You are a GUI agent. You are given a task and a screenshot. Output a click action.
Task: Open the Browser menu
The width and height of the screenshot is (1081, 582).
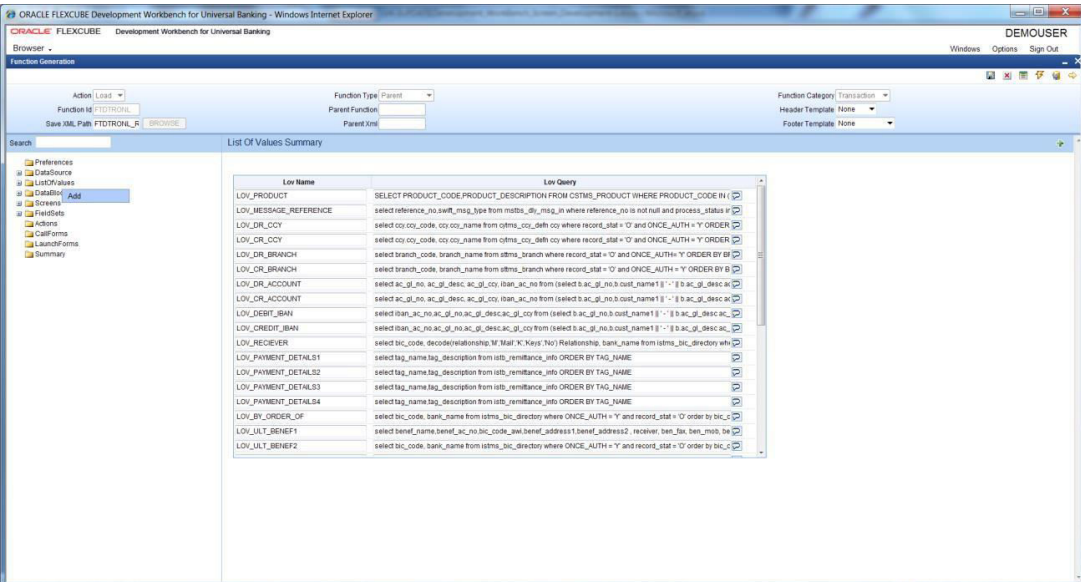click(32, 48)
